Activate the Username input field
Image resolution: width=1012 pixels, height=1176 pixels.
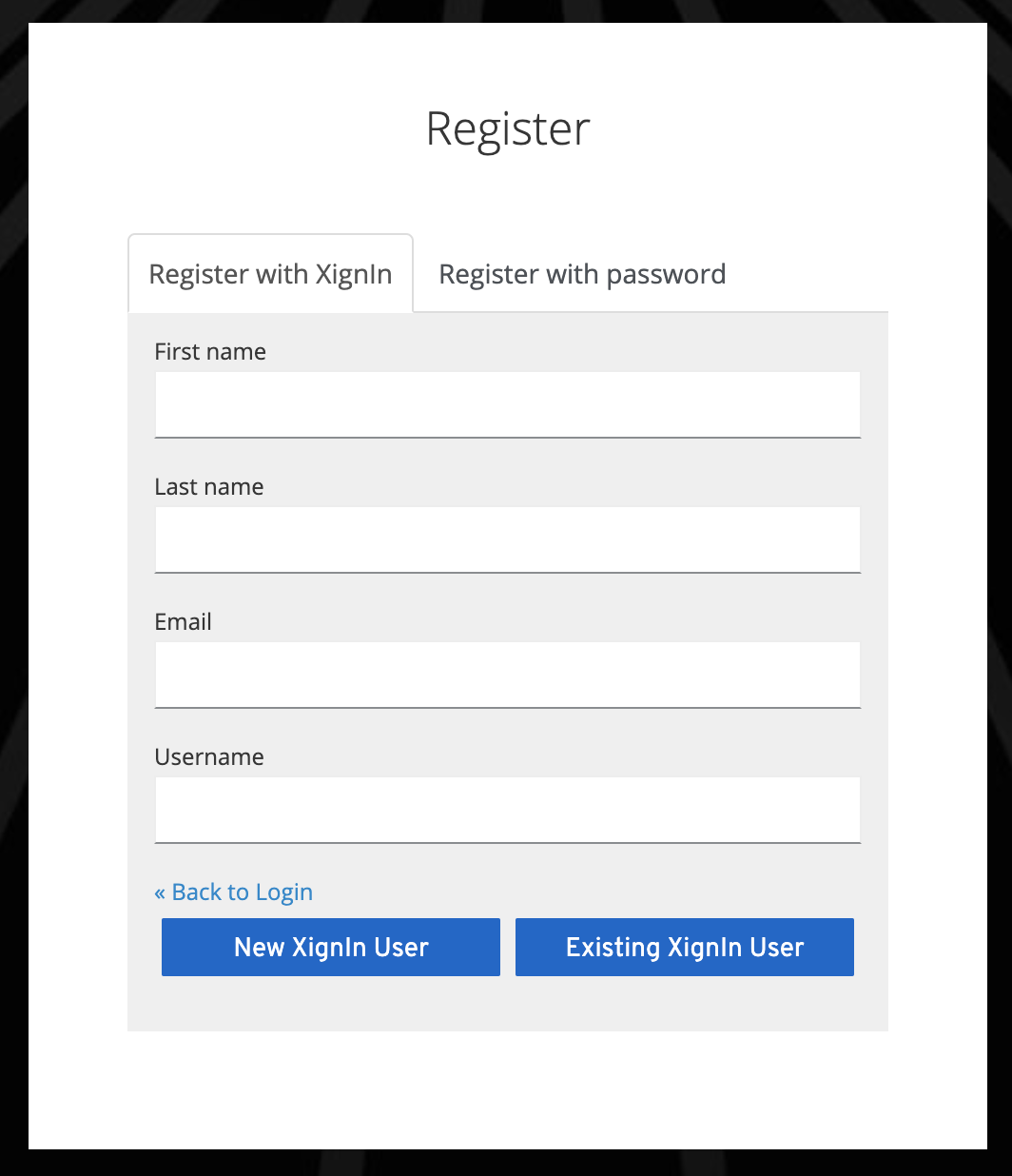507,810
